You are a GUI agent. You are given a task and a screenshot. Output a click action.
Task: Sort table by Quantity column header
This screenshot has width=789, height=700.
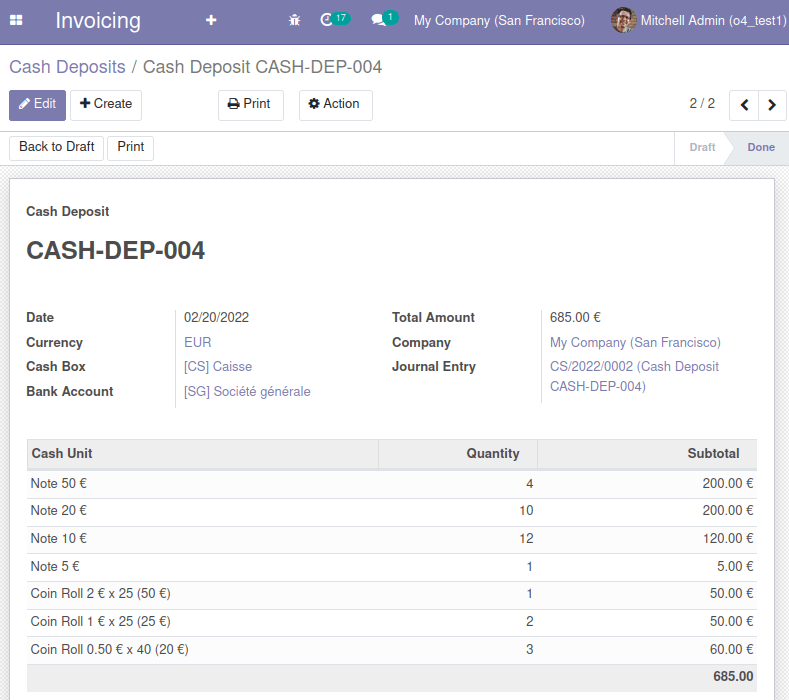pyautogui.click(x=492, y=454)
